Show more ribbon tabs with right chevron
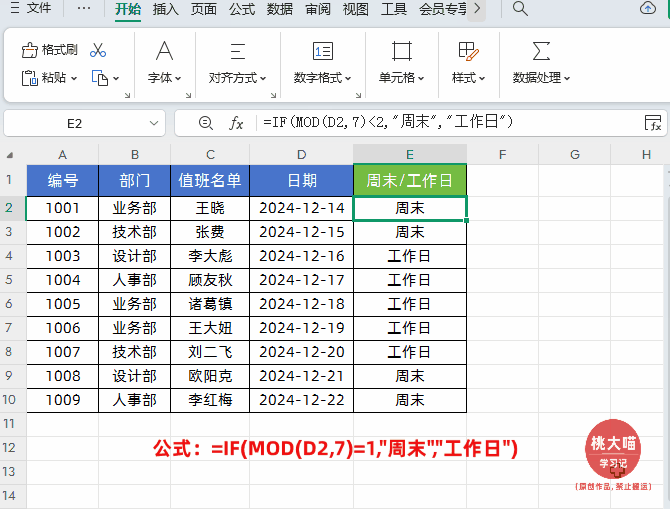 pos(477,9)
